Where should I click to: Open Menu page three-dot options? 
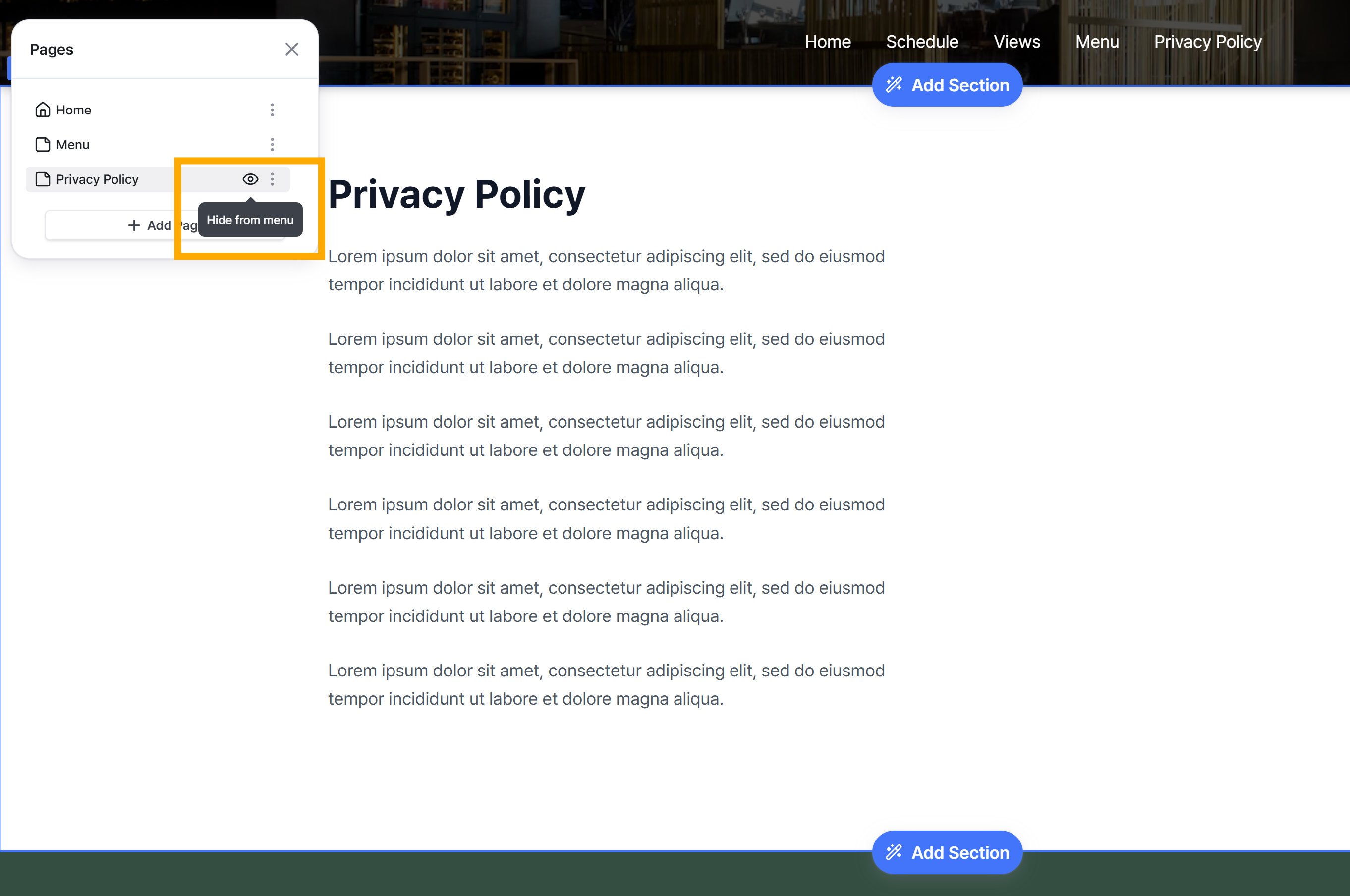273,145
